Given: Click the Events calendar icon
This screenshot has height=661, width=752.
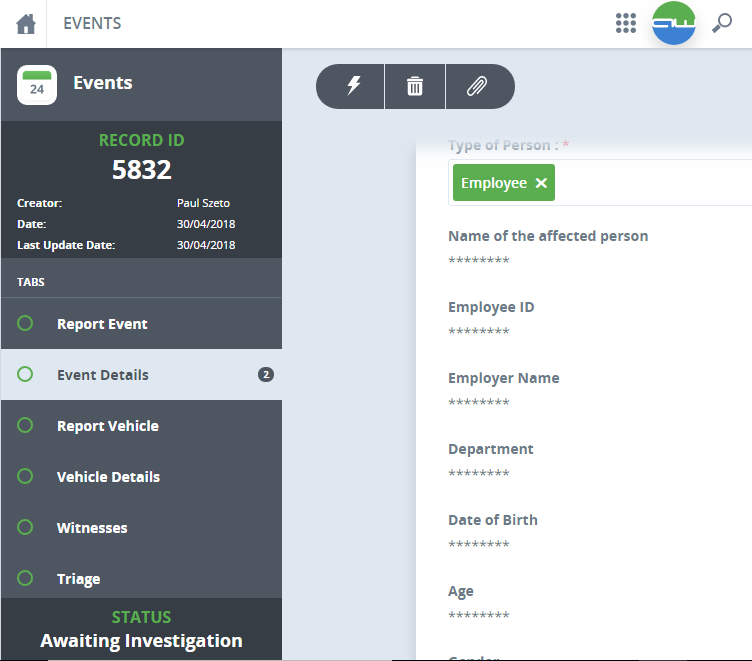Looking at the screenshot, I should tap(37, 85).
